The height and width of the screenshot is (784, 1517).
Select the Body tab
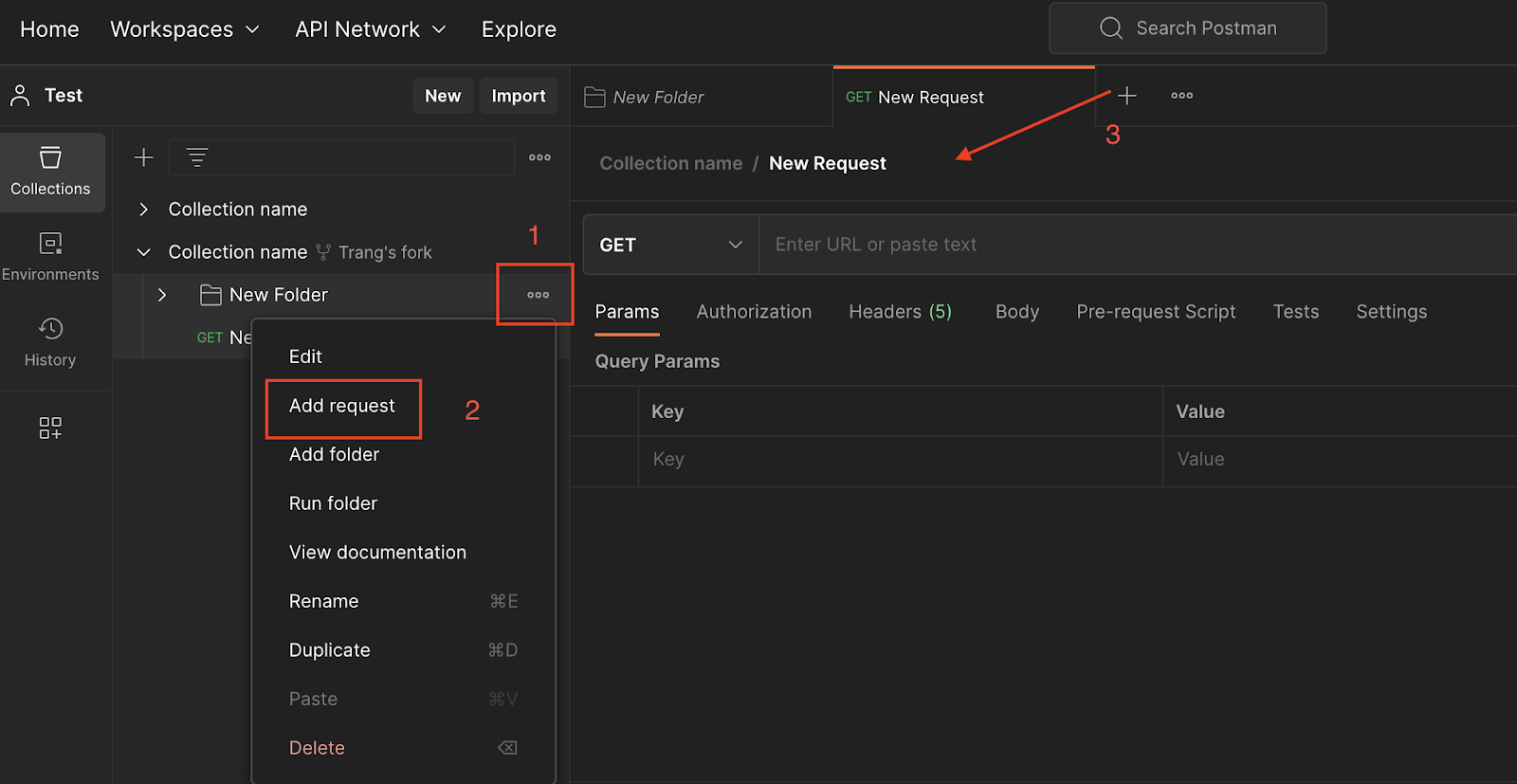click(1017, 312)
